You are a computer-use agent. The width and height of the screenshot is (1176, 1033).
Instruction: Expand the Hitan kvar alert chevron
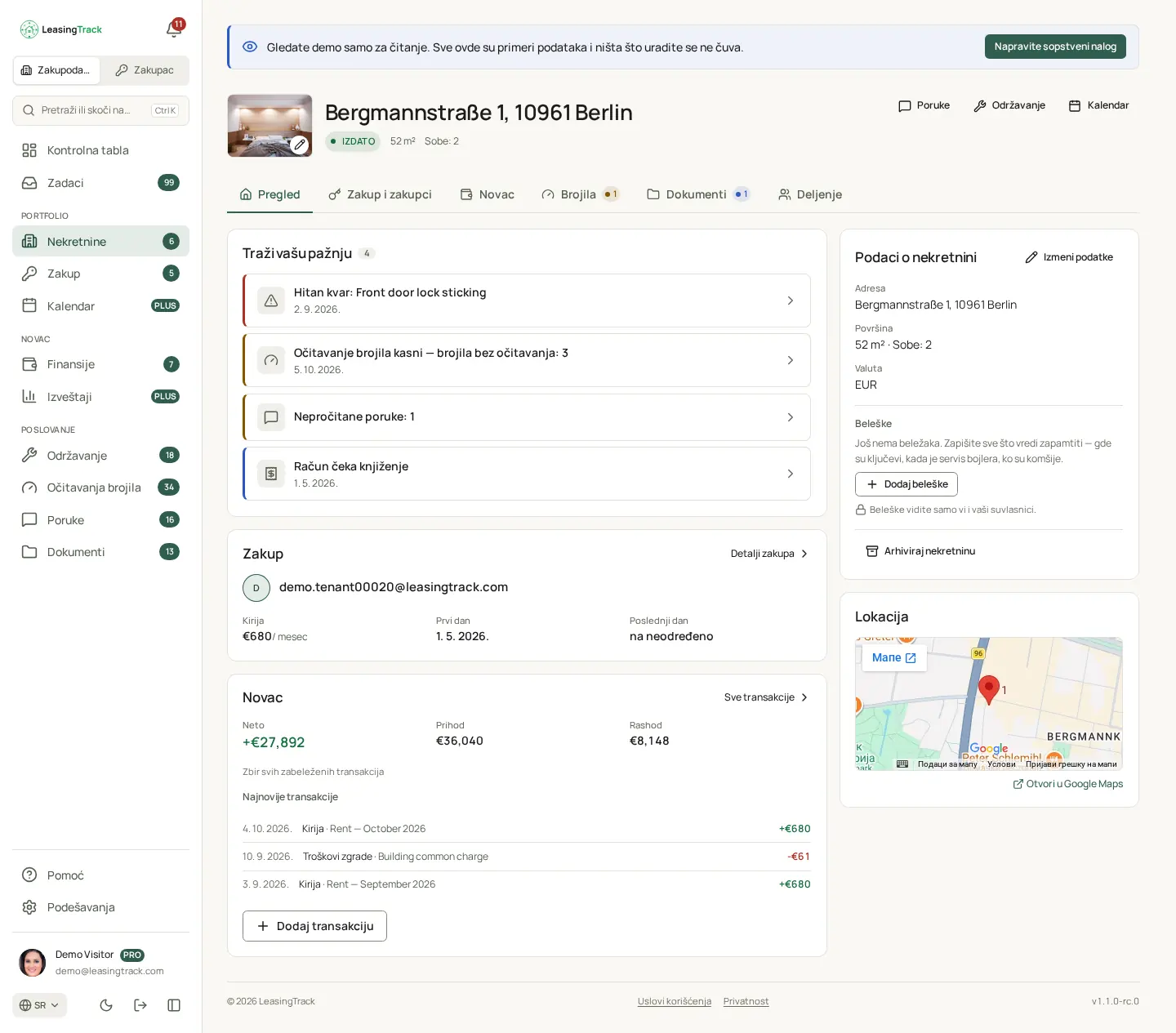[x=790, y=301]
